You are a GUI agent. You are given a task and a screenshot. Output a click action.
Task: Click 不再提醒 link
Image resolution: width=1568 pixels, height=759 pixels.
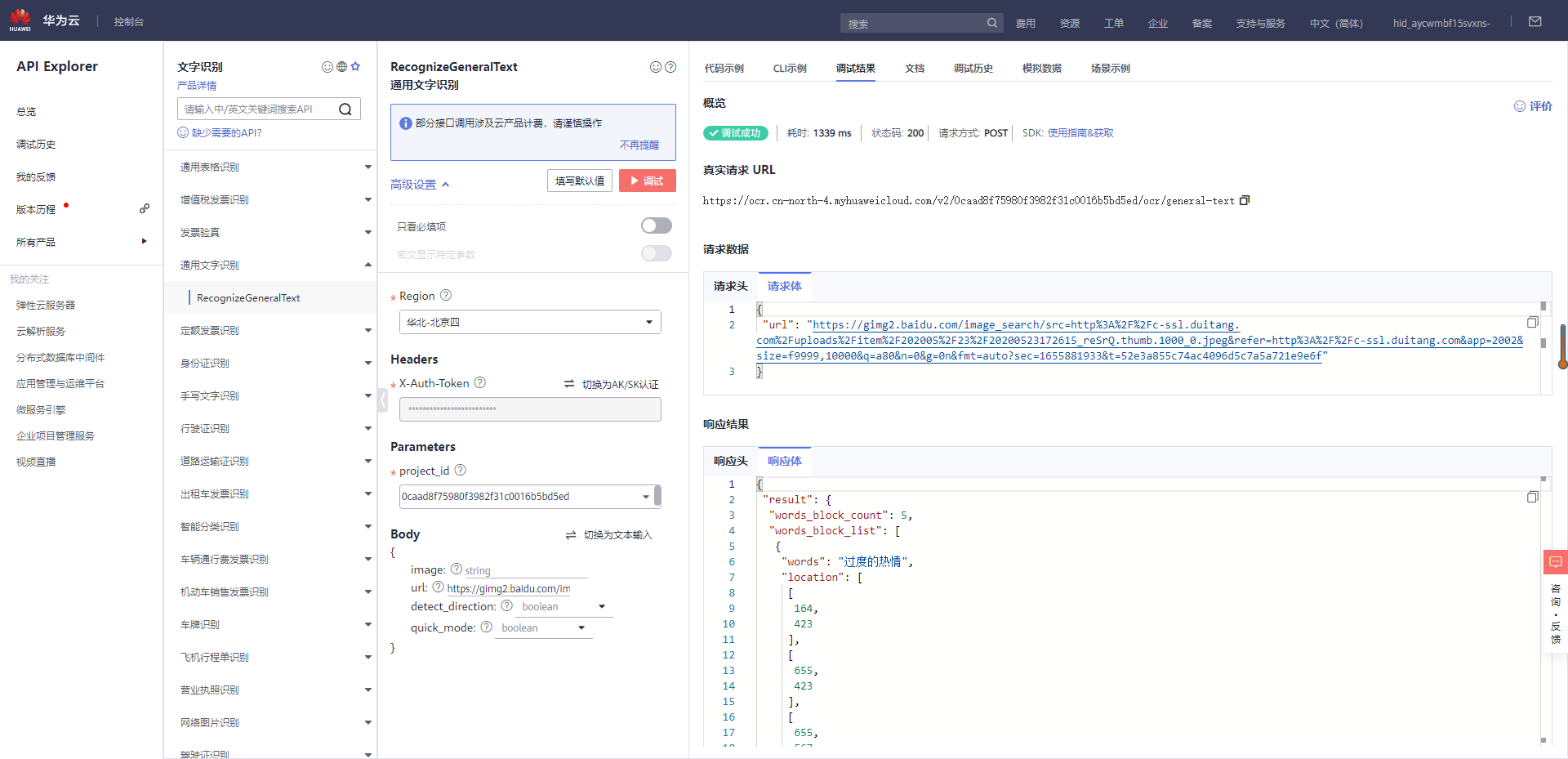(x=639, y=145)
